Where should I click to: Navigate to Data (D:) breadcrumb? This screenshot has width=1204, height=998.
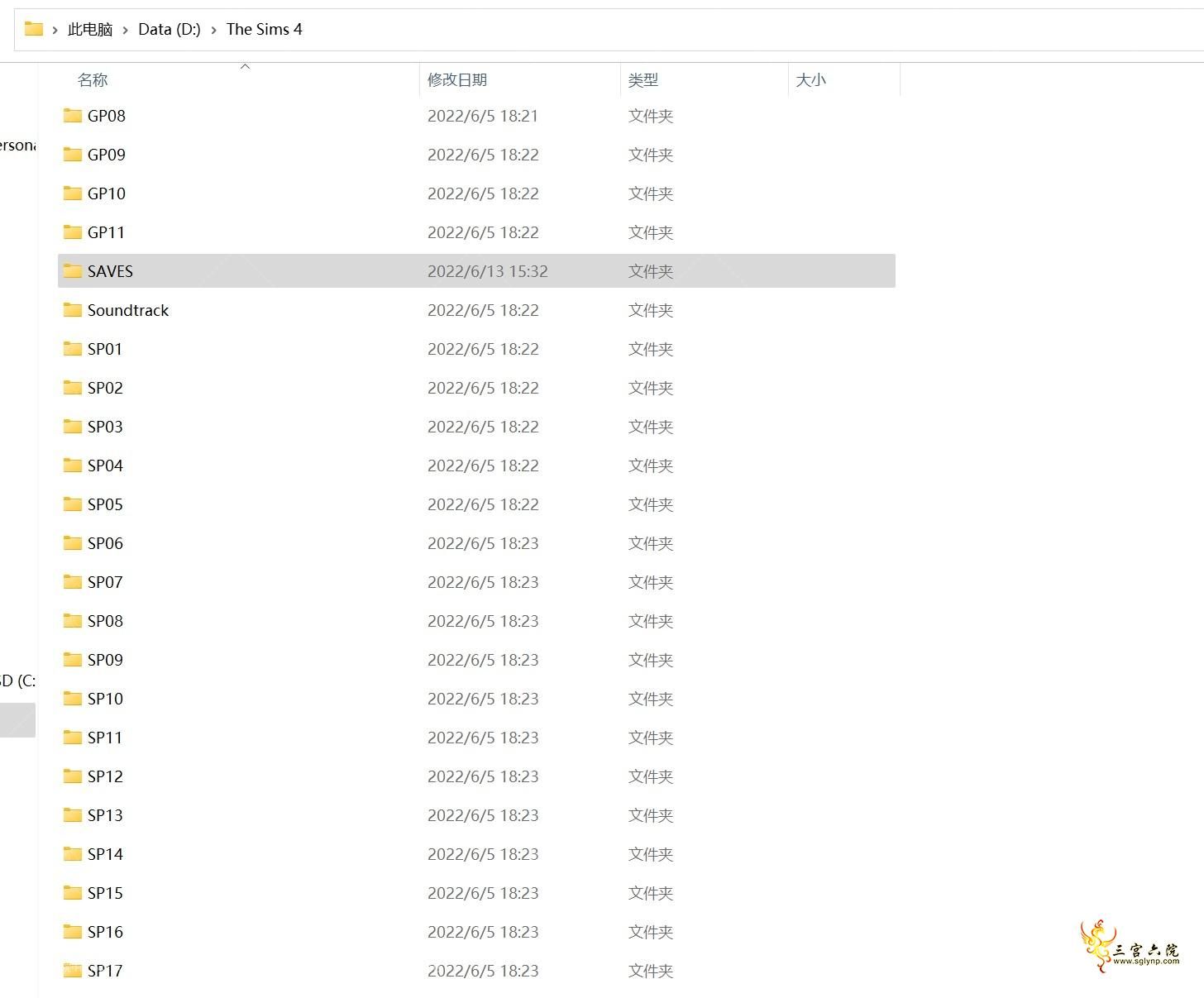click(x=170, y=29)
